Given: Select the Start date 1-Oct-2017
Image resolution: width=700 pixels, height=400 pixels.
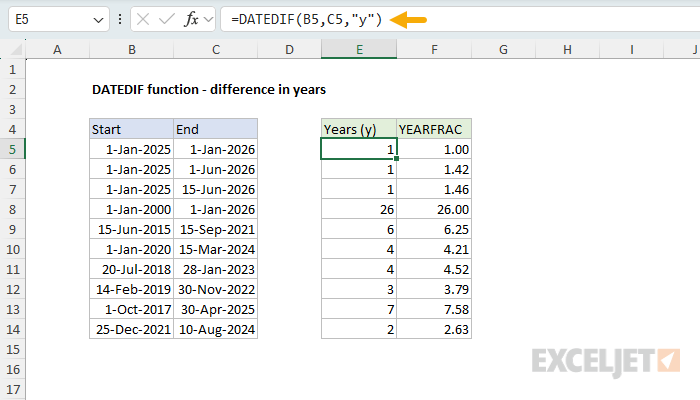Looking at the screenshot, I should pos(131,309).
